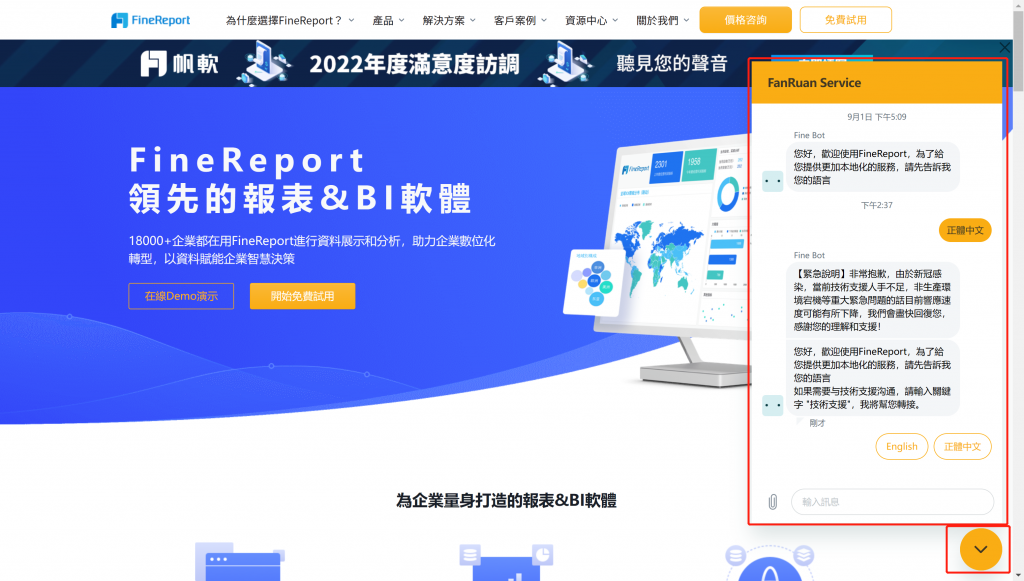
Task: Click the 領先的報表&BI軟體 hero headline
Action: pos(299,198)
